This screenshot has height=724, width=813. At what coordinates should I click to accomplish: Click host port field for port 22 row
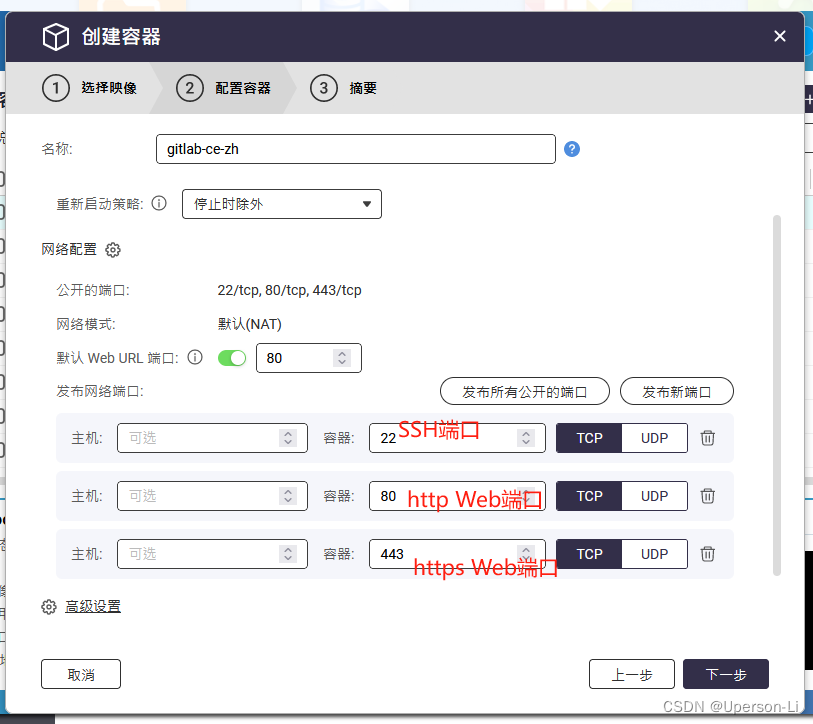pos(212,438)
